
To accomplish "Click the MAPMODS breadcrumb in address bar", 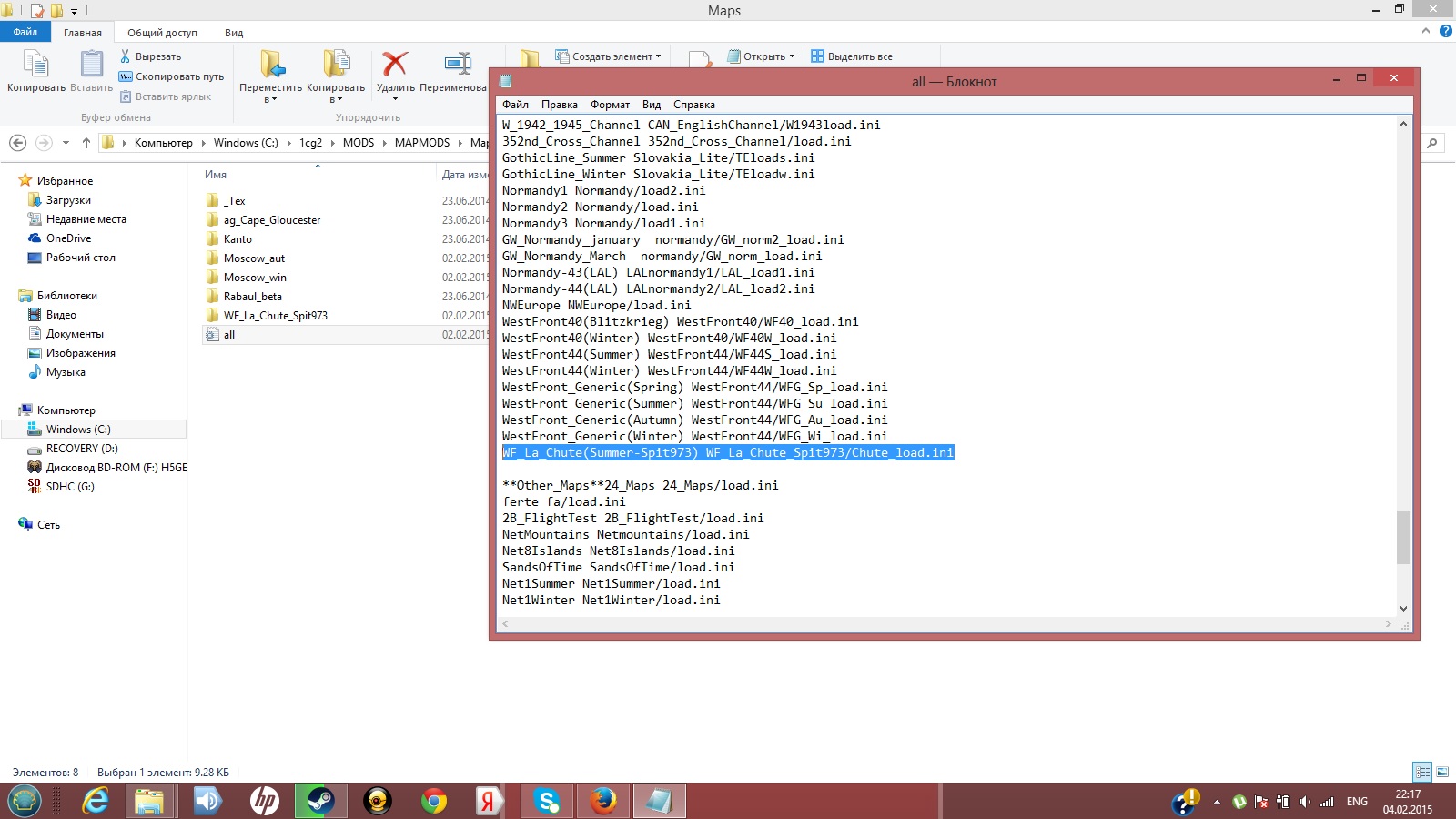I will tap(422, 143).
